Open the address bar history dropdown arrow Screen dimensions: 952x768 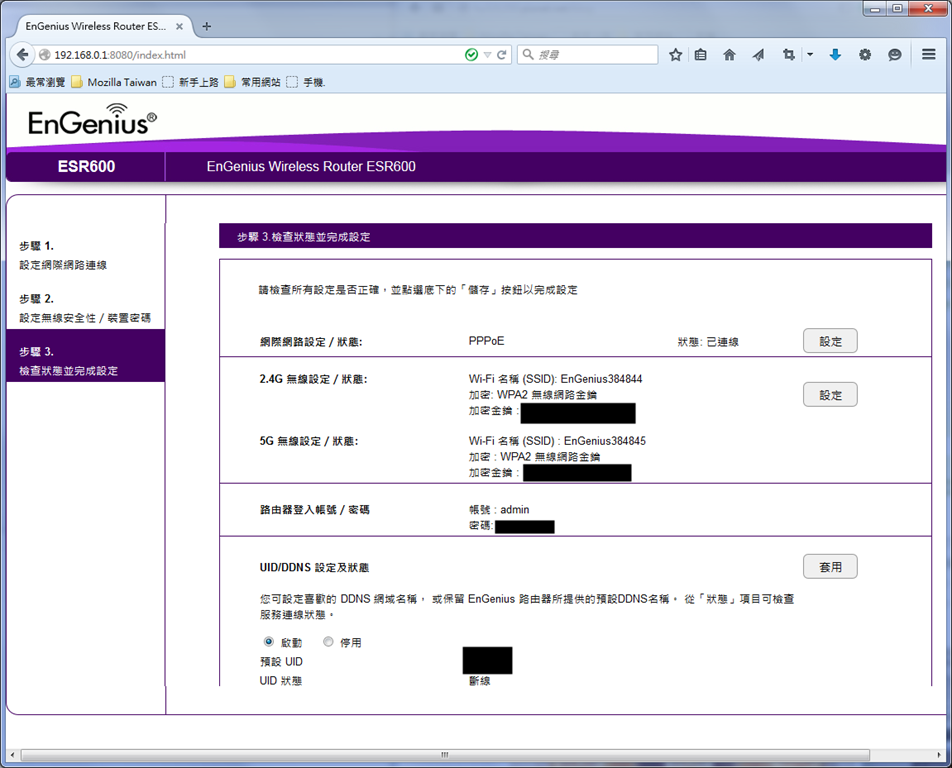487,55
